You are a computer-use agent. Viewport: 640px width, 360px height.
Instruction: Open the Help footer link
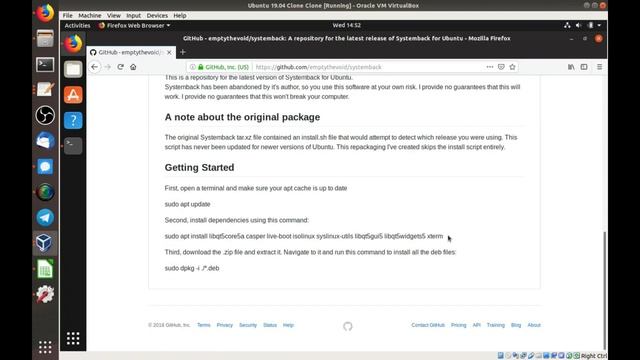pyautogui.click(x=288, y=325)
